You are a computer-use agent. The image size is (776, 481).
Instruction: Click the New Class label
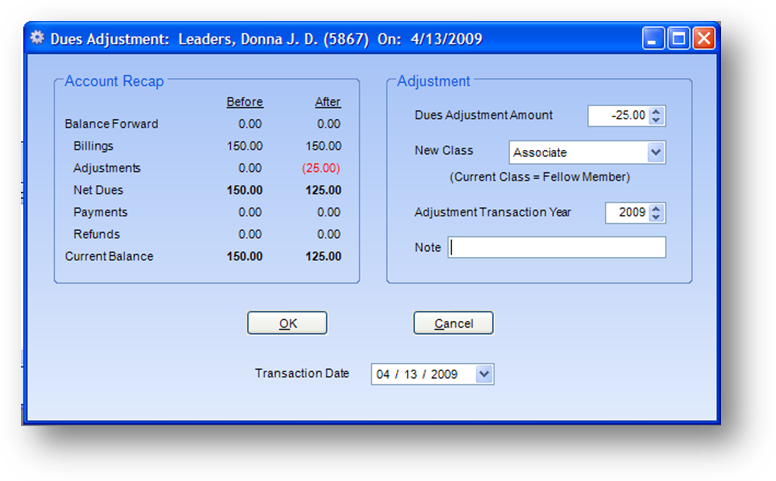pyautogui.click(x=444, y=150)
